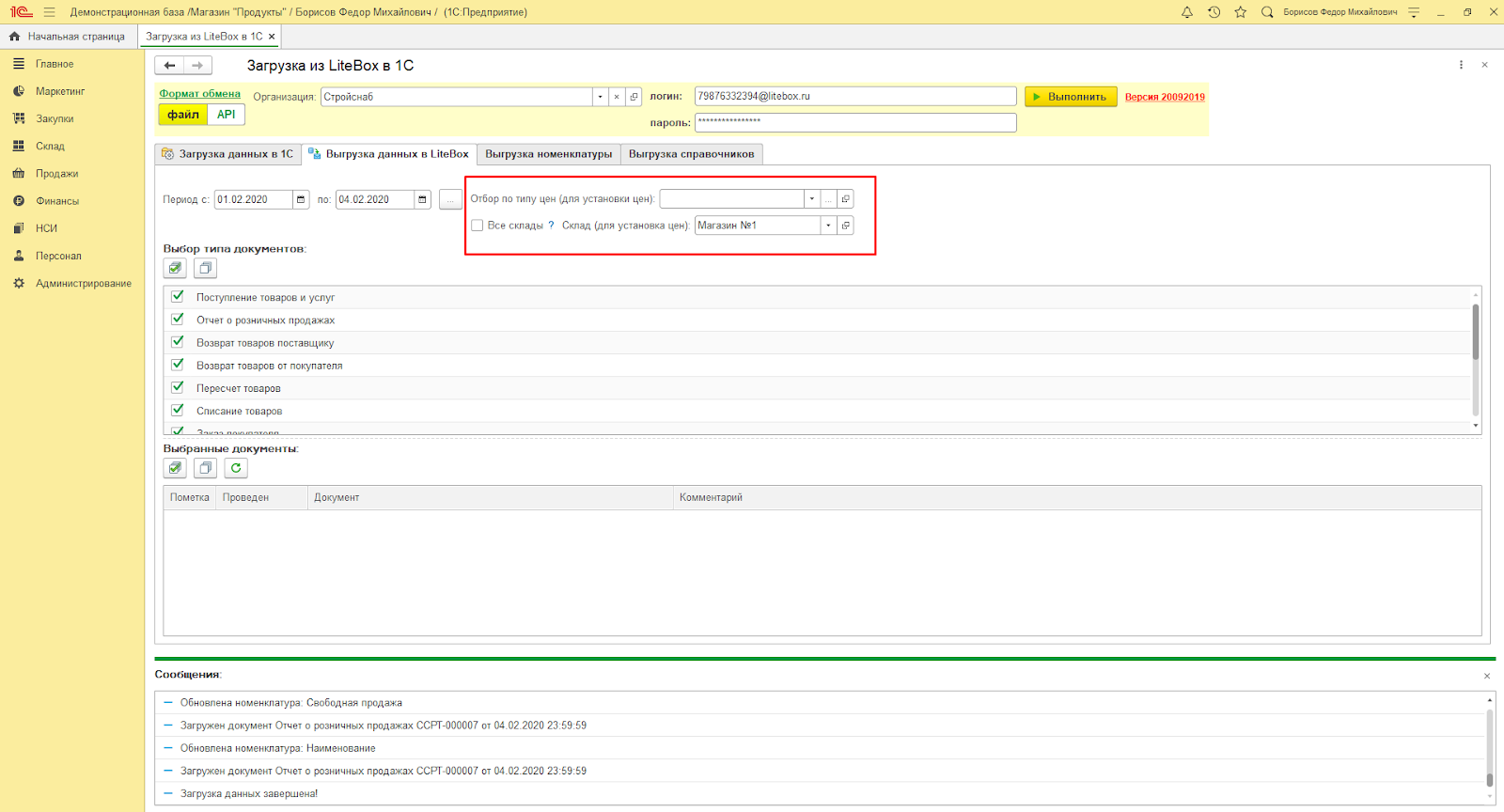This screenshot has width=1504, height=812.
Task: Toggle Поступление товаров и услуг checkbox
Action: coord(178,296)
